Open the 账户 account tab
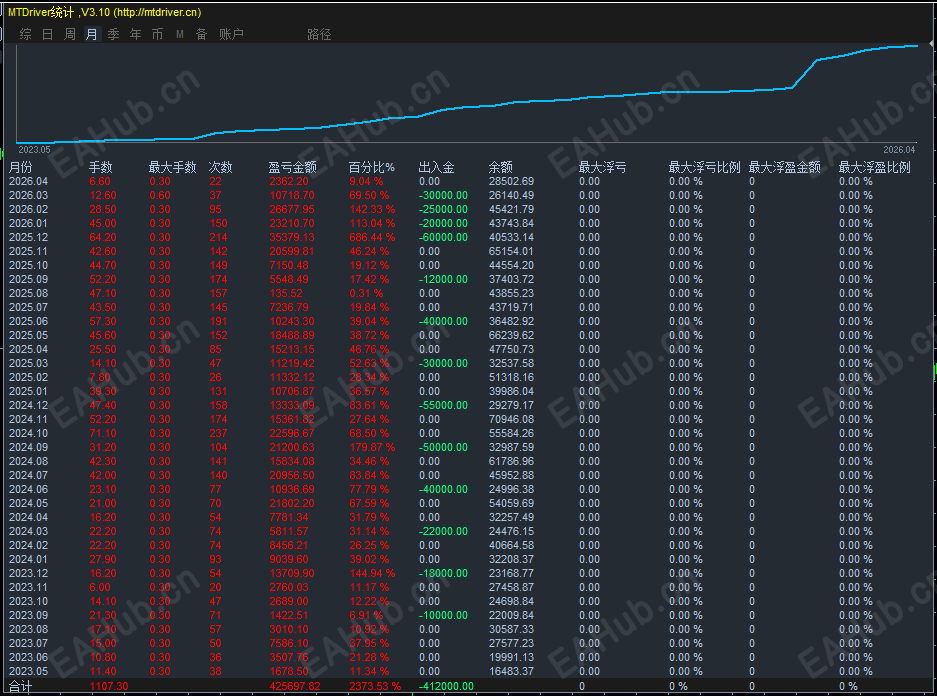Screen dimensions: 937x696 231,33
